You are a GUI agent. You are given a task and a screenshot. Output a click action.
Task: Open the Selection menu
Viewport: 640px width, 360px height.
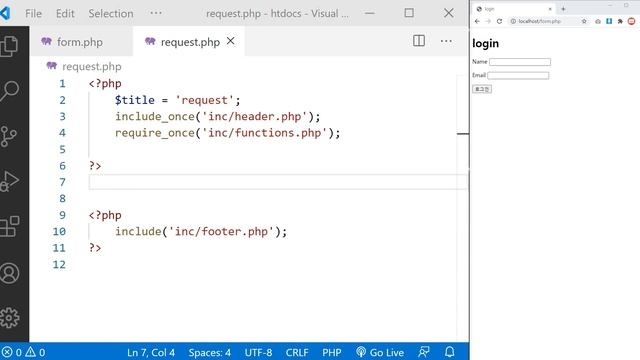[111, 13]
